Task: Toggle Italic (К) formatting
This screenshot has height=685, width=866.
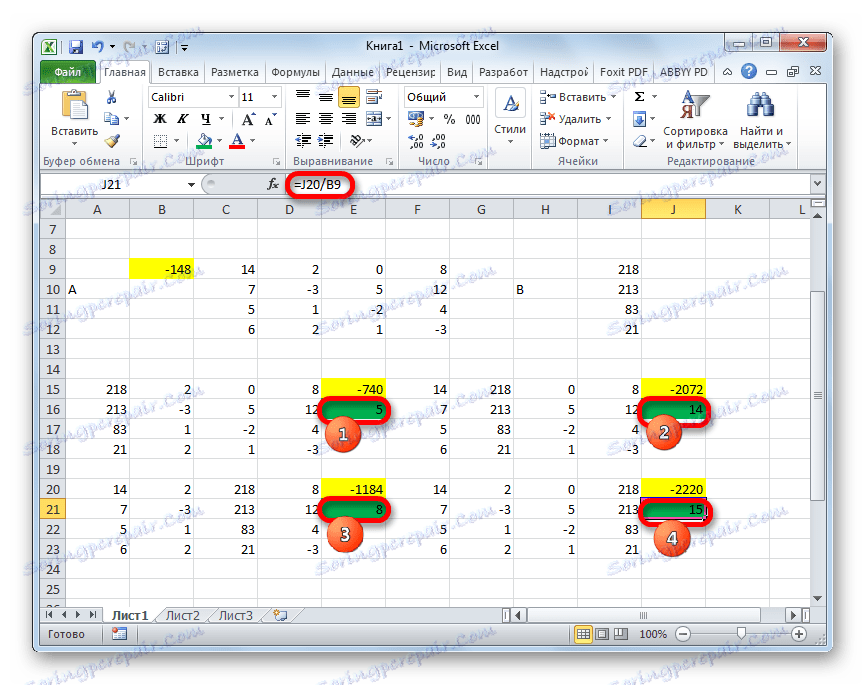Action: tap(183, 119)
